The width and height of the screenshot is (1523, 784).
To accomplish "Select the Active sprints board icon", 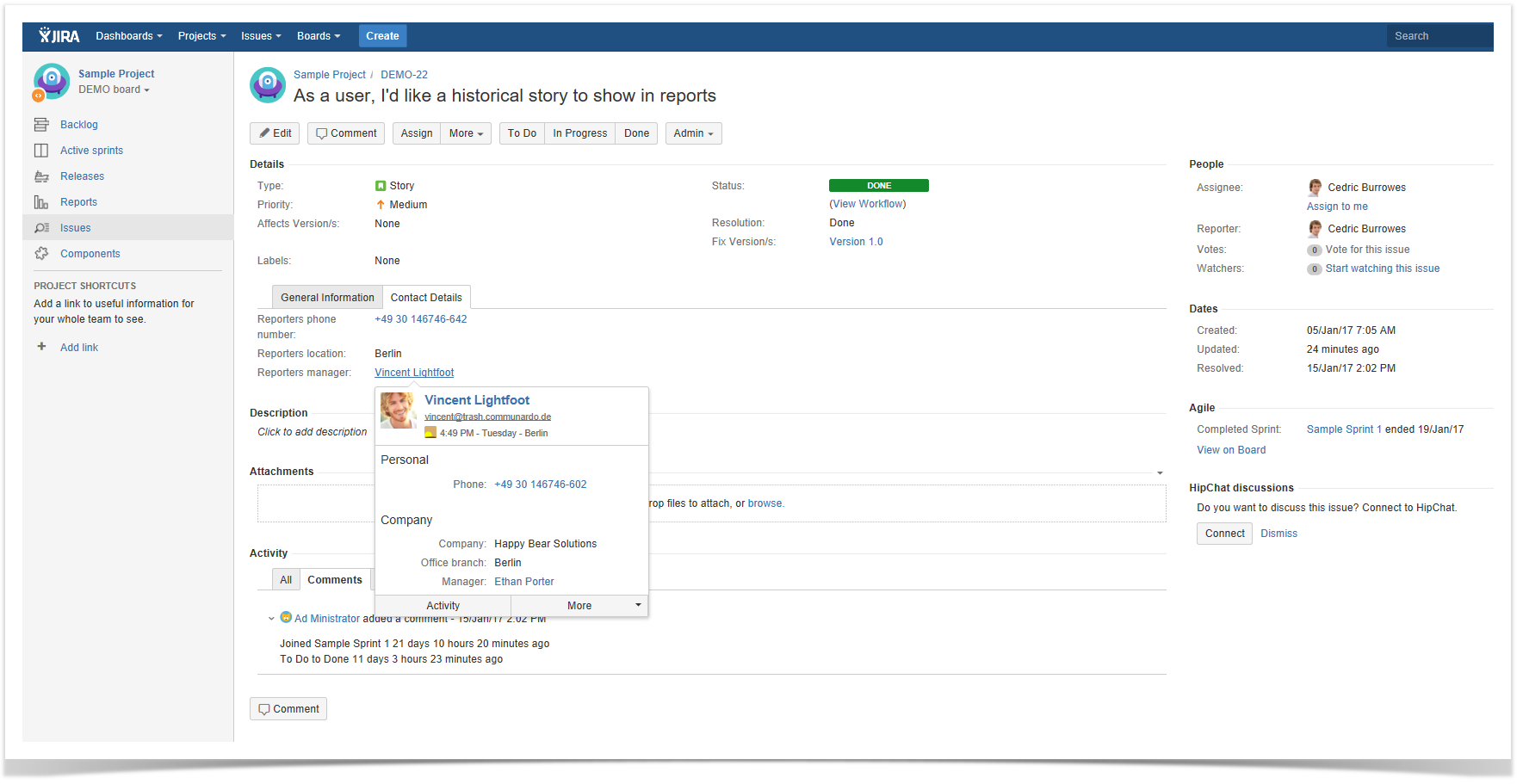I will (41, 151).
